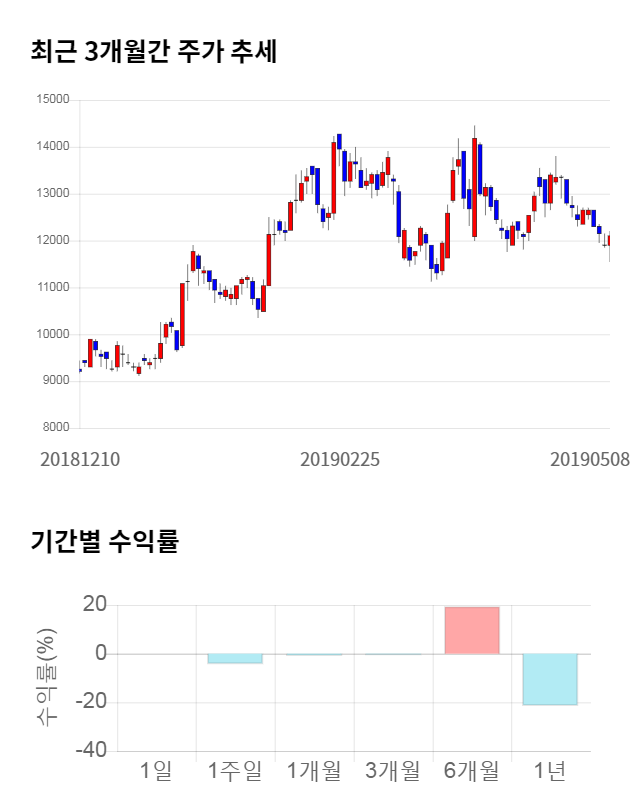Viewport: 640px width, 810px height.
Task: Click the blue 1주일 return bar
Action: (234, 658)
